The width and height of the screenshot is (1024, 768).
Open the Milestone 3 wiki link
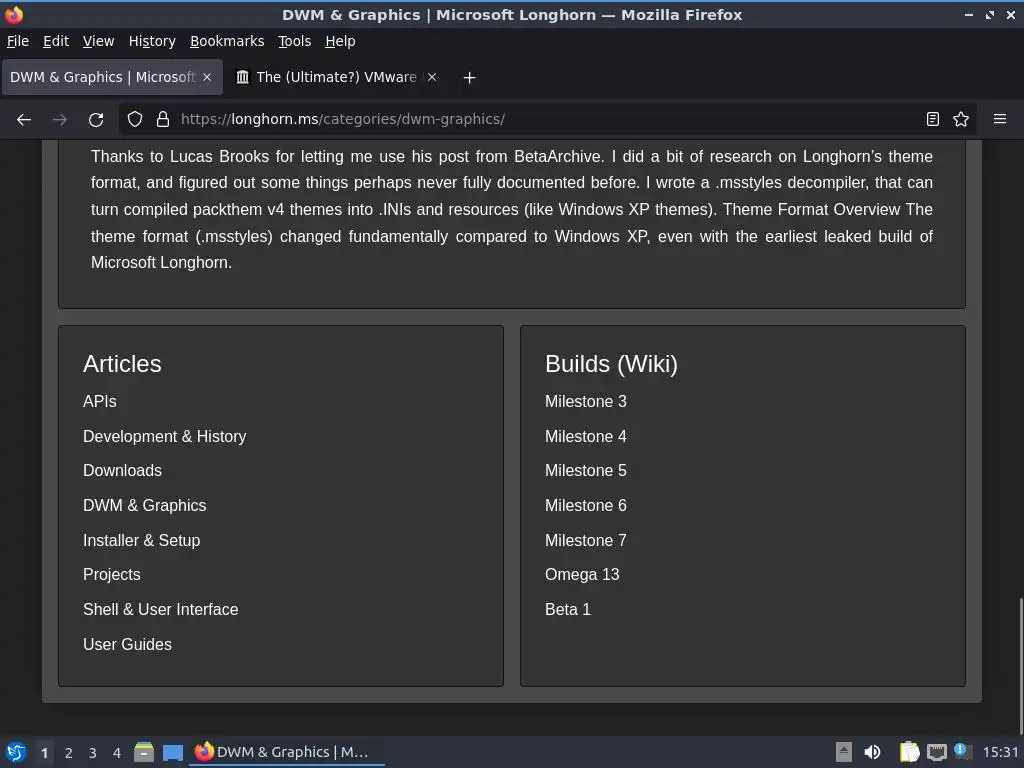(x=586, y=402)
